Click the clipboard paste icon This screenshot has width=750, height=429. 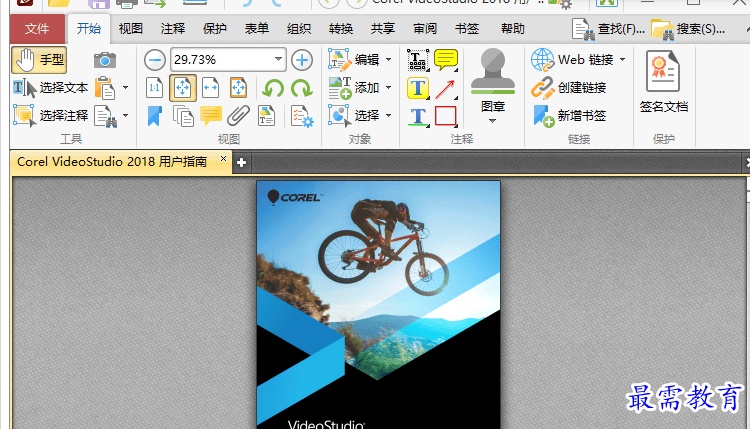(x=105, y=88)
